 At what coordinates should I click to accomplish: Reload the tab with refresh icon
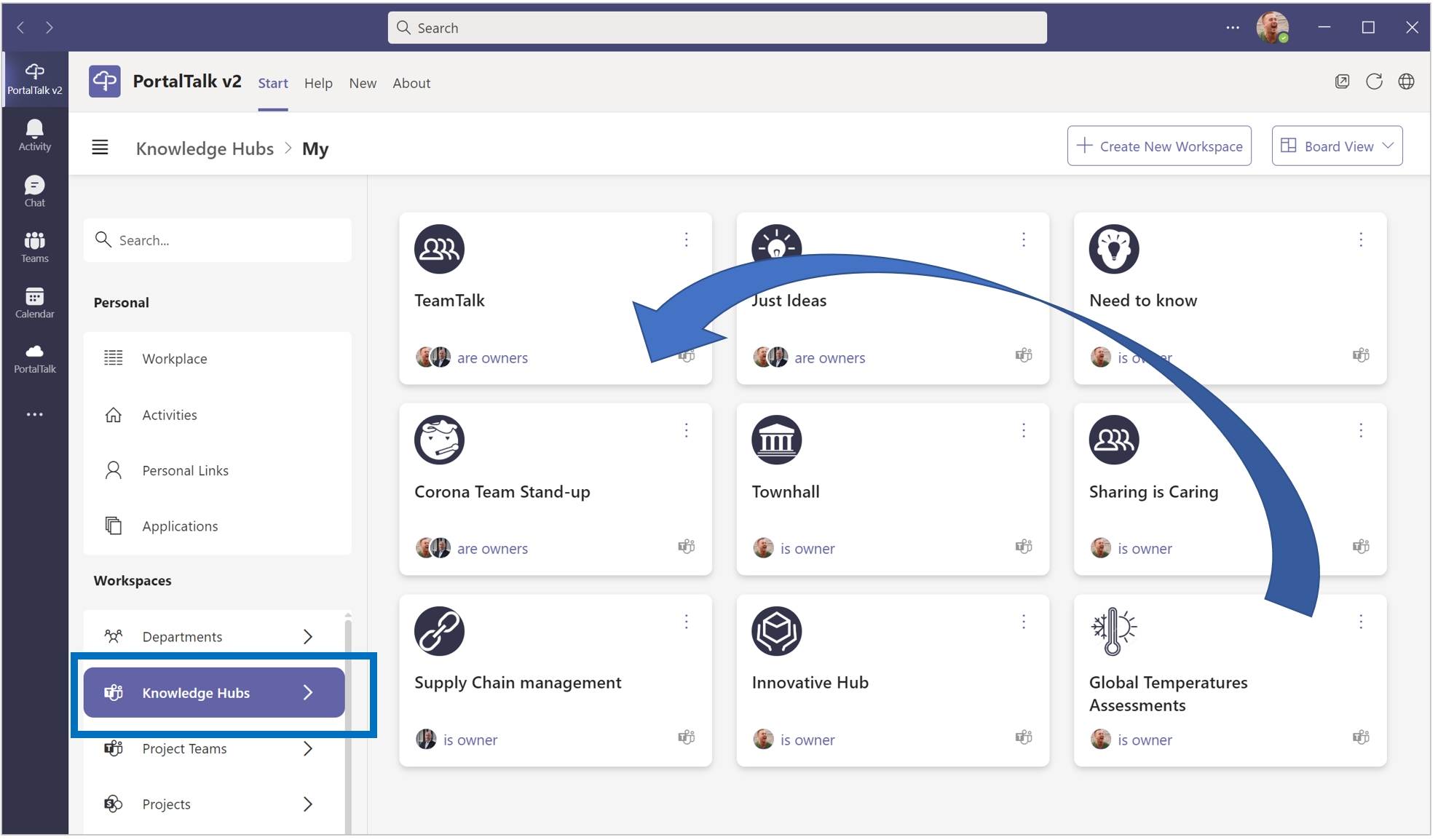tap(1374, 82)
